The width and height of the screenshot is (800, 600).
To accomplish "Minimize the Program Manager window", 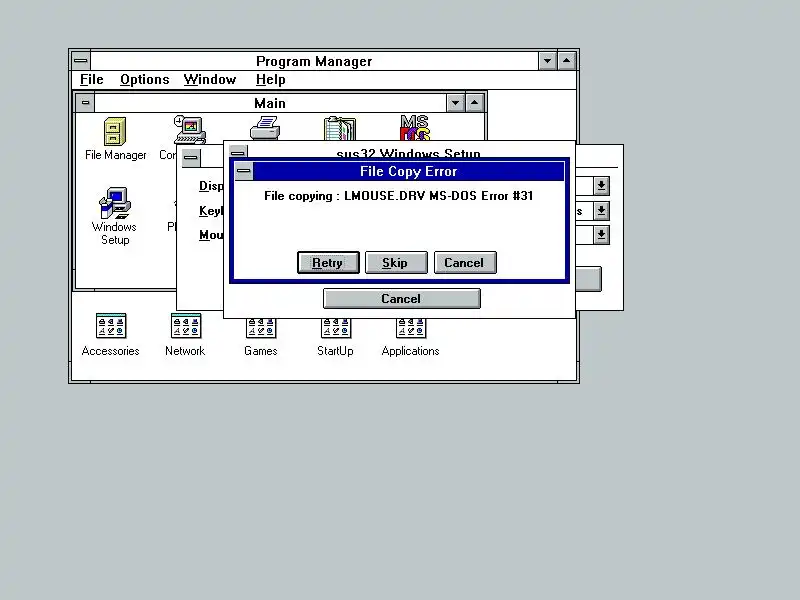I will click(x=547, y=61).
